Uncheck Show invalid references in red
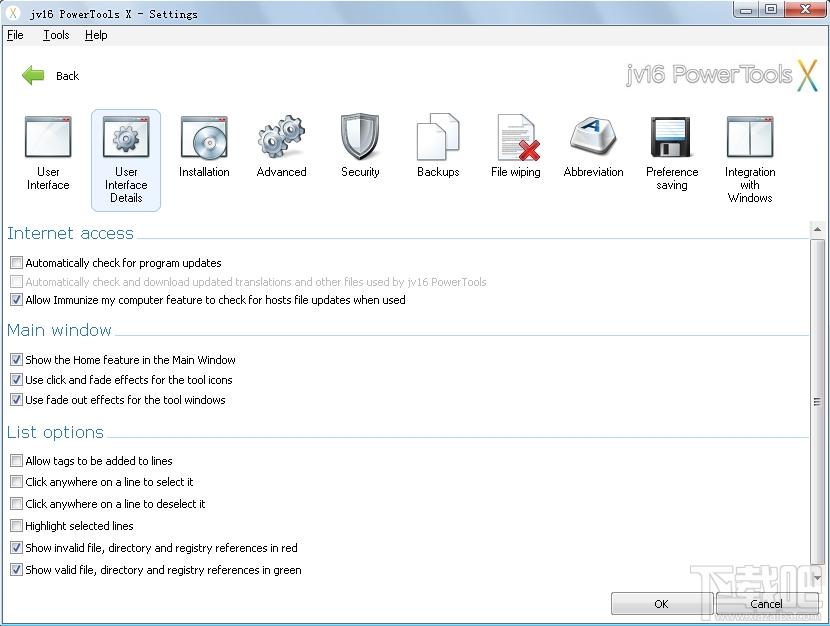 [x=16, y=548]
